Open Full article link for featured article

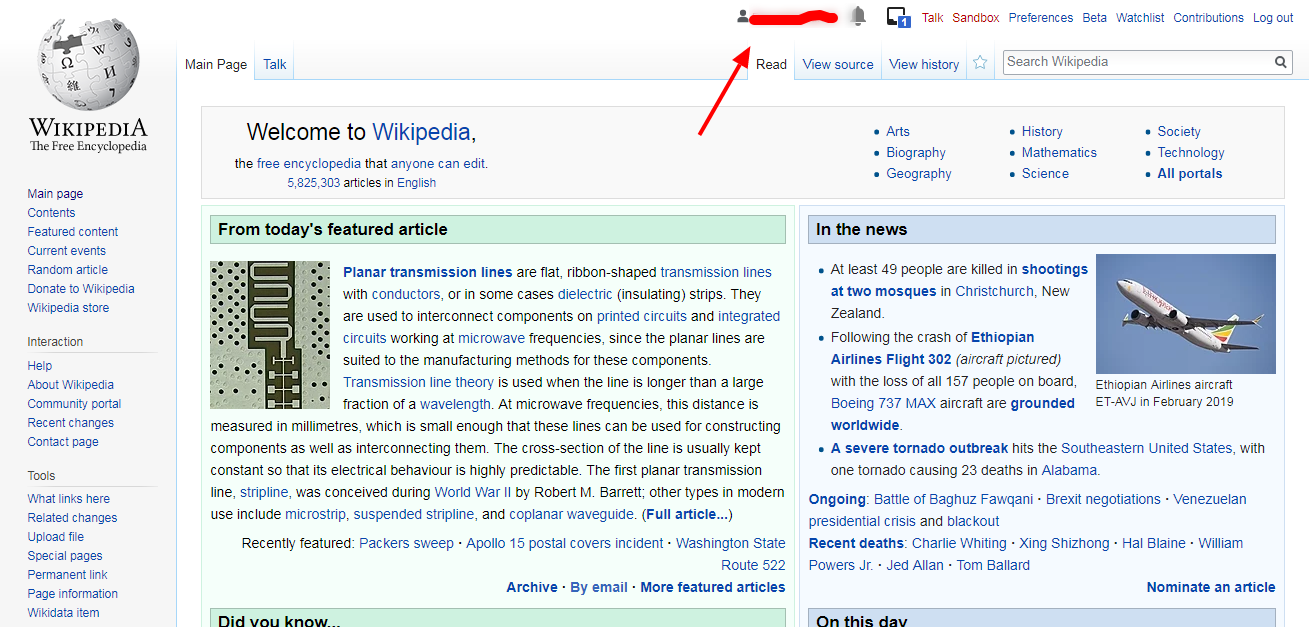tap(687, 514)
